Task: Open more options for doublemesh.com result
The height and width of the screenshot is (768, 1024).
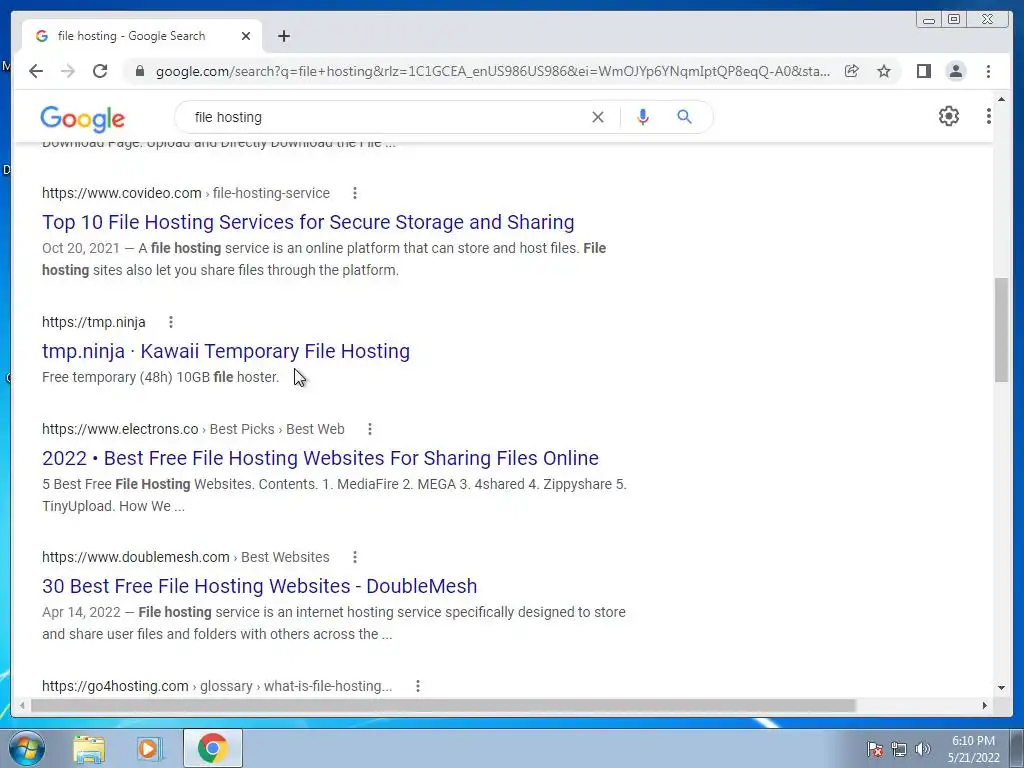Action: click(355, 557)
